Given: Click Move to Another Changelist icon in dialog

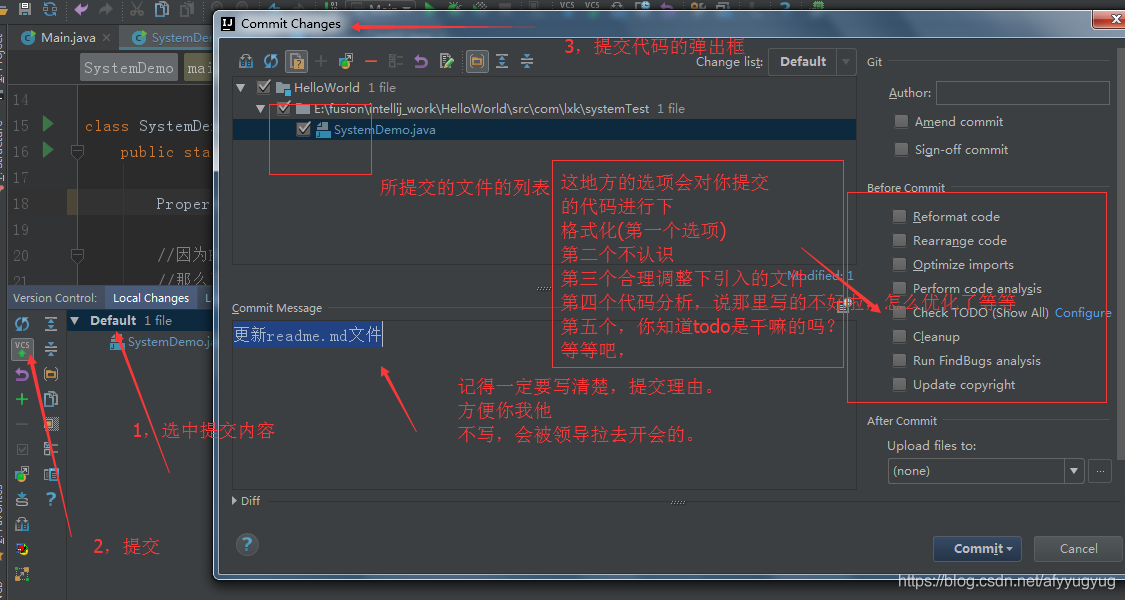Looking at the screenshot, I should [346, 61].
